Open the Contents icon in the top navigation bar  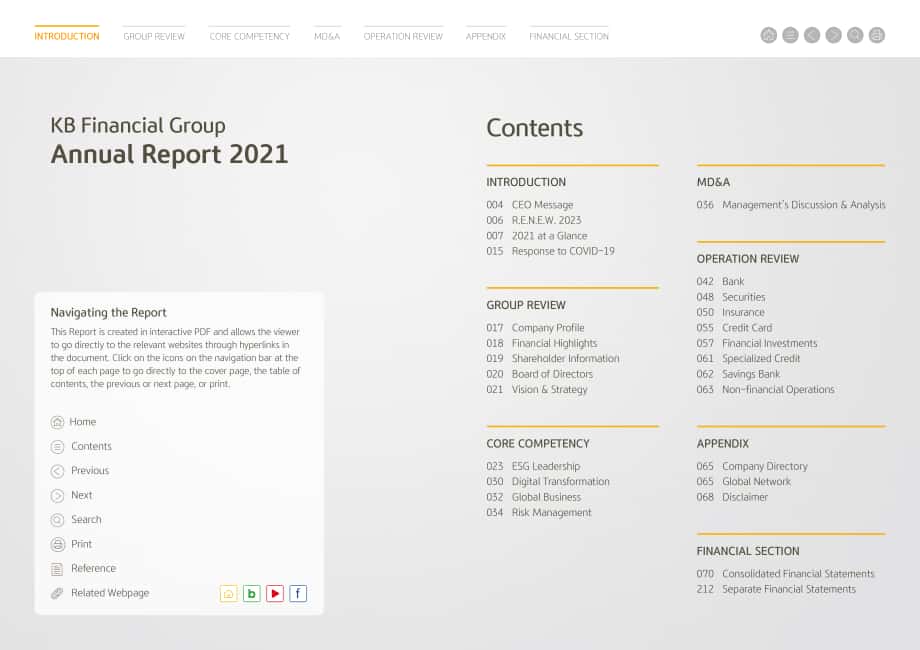(x=790, y=35)
